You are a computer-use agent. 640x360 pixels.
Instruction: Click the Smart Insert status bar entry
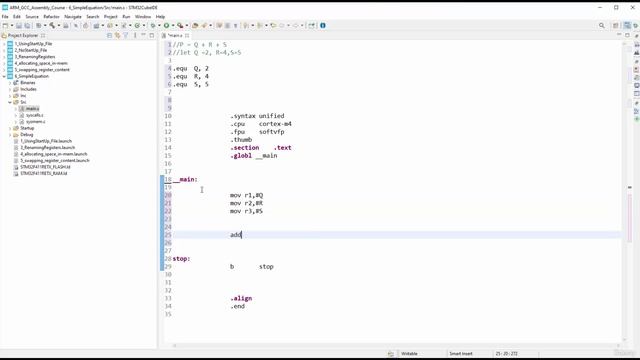pos(461,354)
